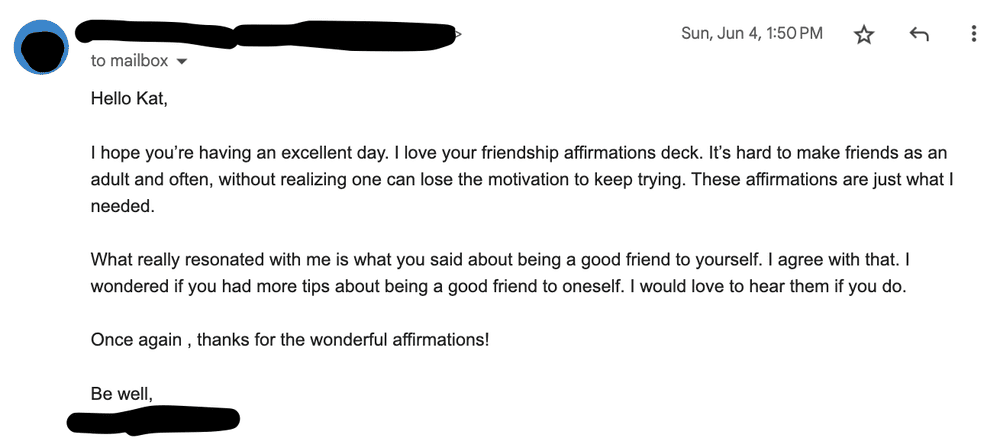Star this email message
The image size is (1000, 447).
(864, 34)
